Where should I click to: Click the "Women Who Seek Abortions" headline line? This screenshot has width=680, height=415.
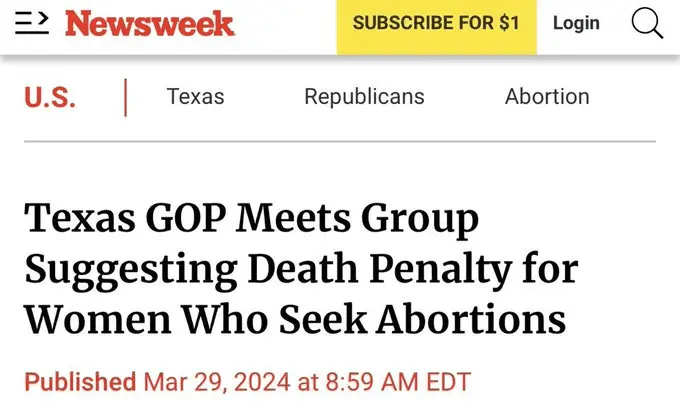pyautogui.click(x=294, y=320)
